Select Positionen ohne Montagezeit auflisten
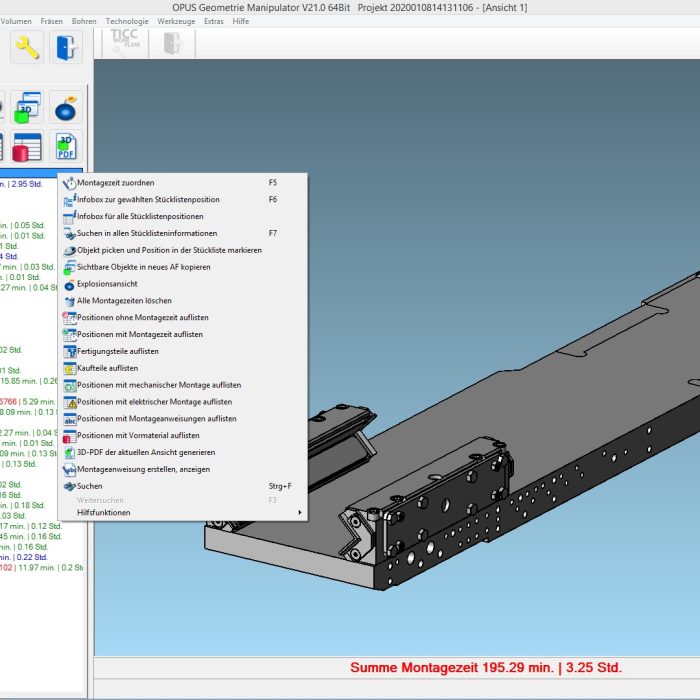The height and width of the screenshot is (700, 700). pyautogui.click(x=183, y=318)
